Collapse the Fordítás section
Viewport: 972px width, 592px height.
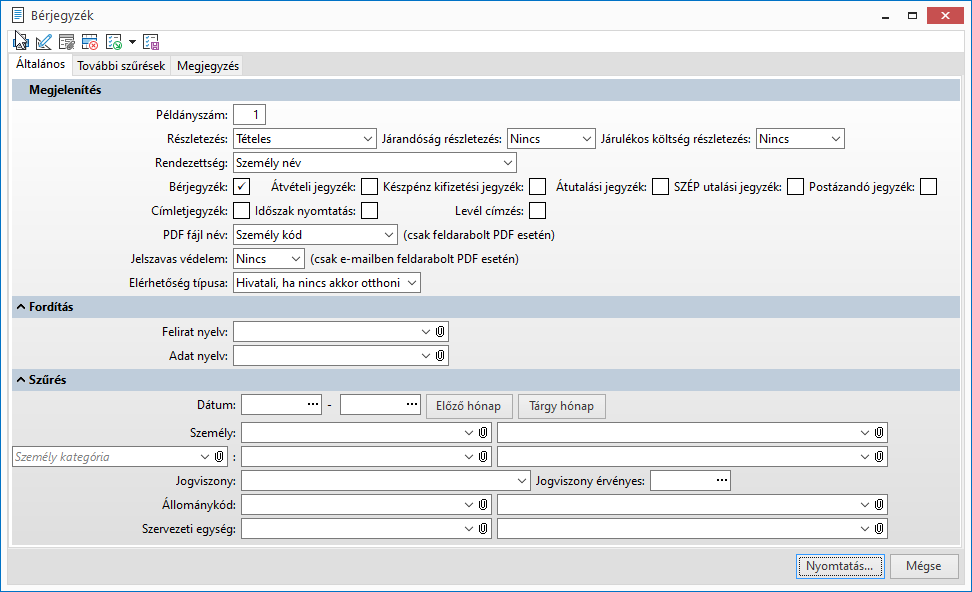21,307
